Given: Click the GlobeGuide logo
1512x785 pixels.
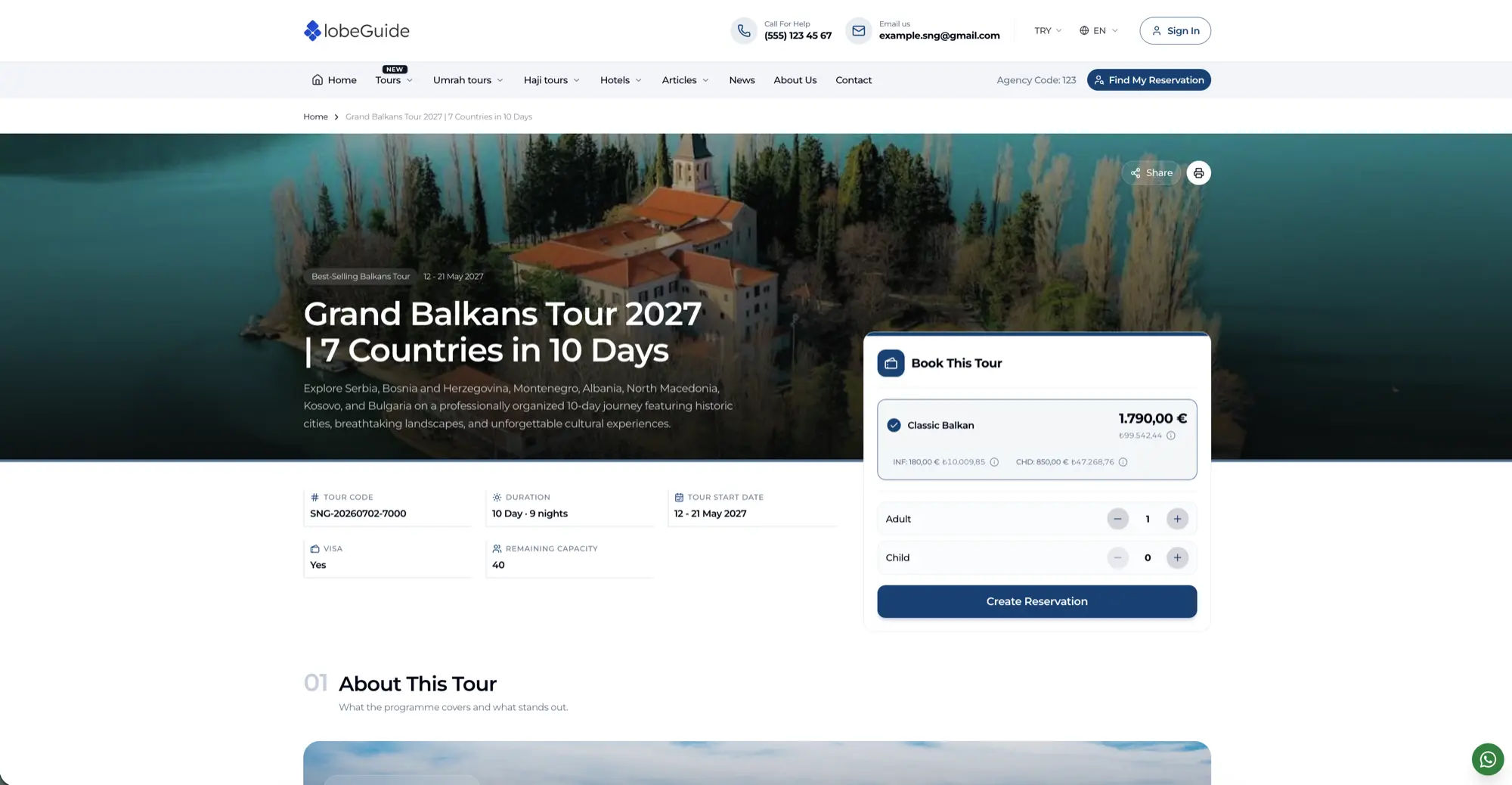Looking at the screenshot, I should [356, 31].
